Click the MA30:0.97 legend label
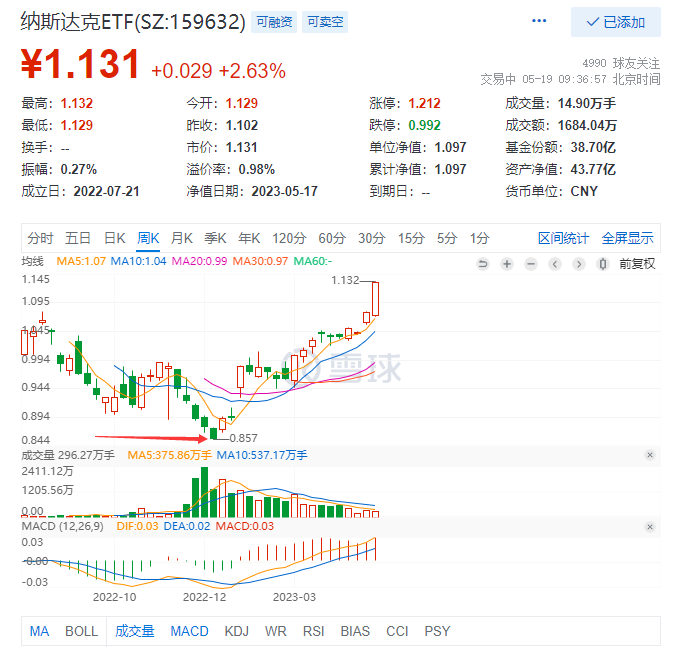 pos(260,261)
